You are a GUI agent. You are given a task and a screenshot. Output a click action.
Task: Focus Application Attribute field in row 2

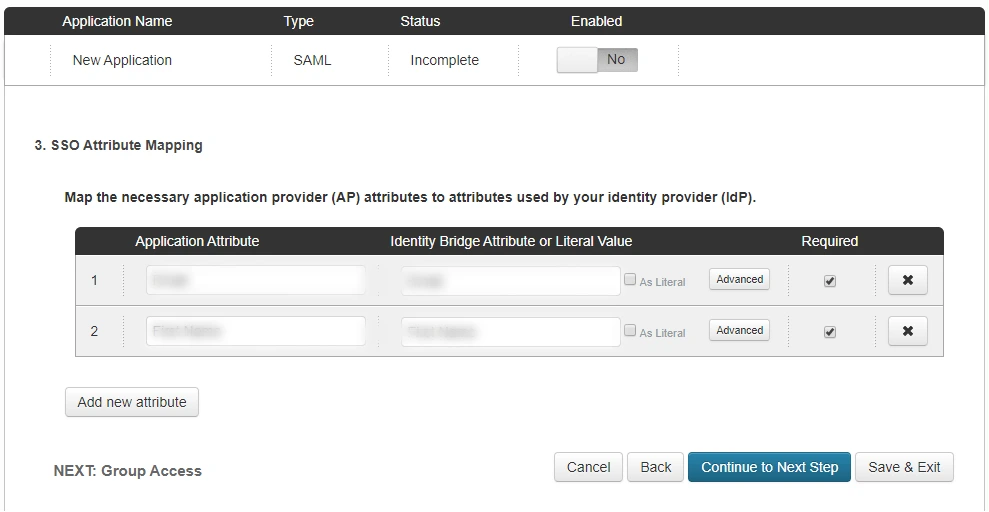255,331
